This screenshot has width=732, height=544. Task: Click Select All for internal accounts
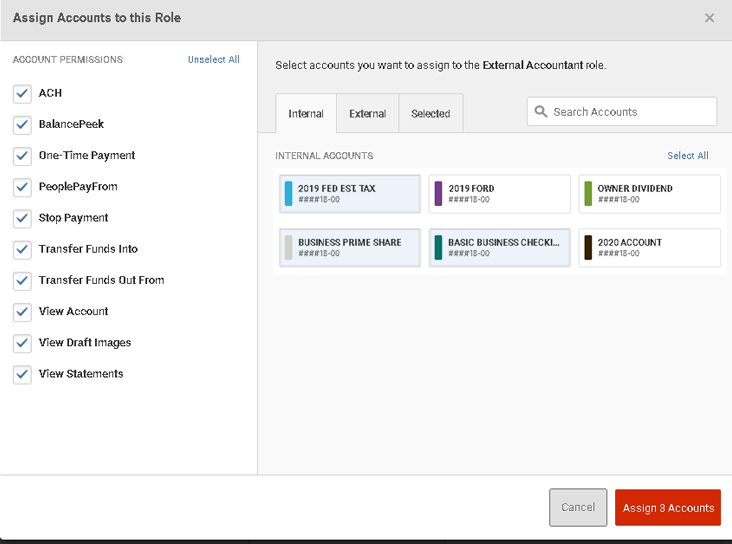click(688, 155)
